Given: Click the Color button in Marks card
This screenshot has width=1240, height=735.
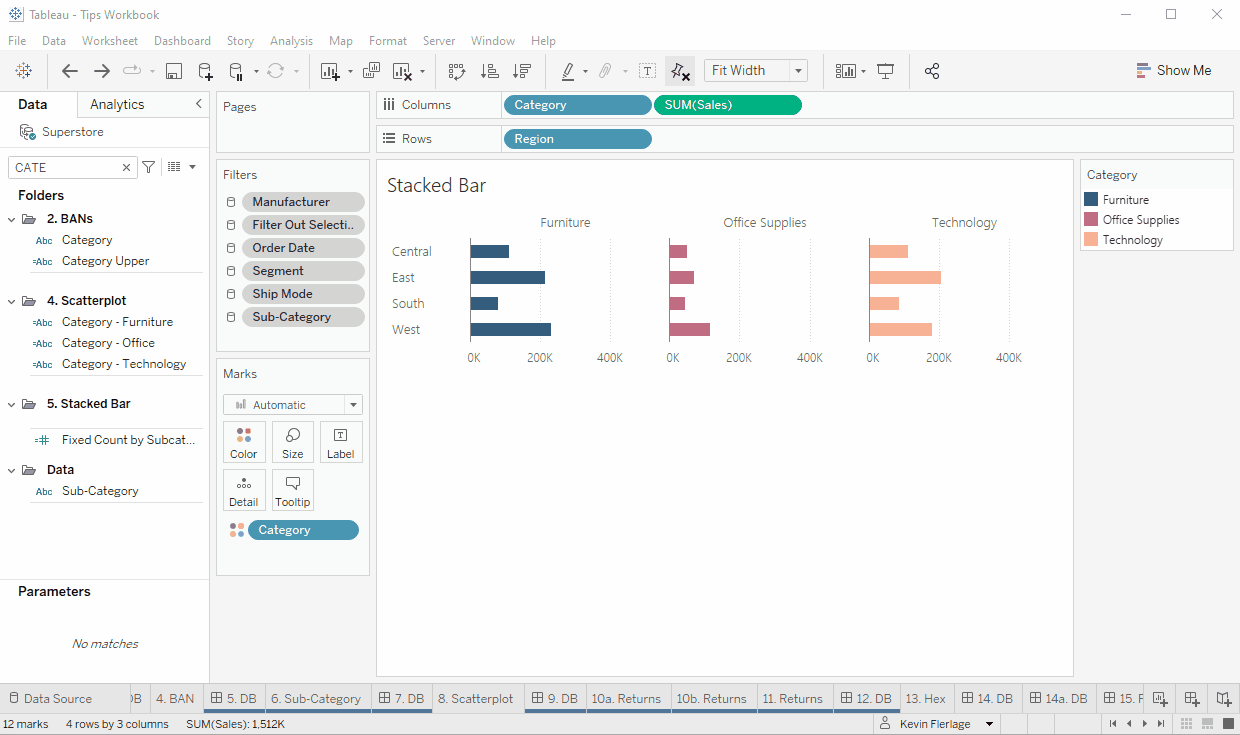Looking at the screenshot, I should coord(244,442).
